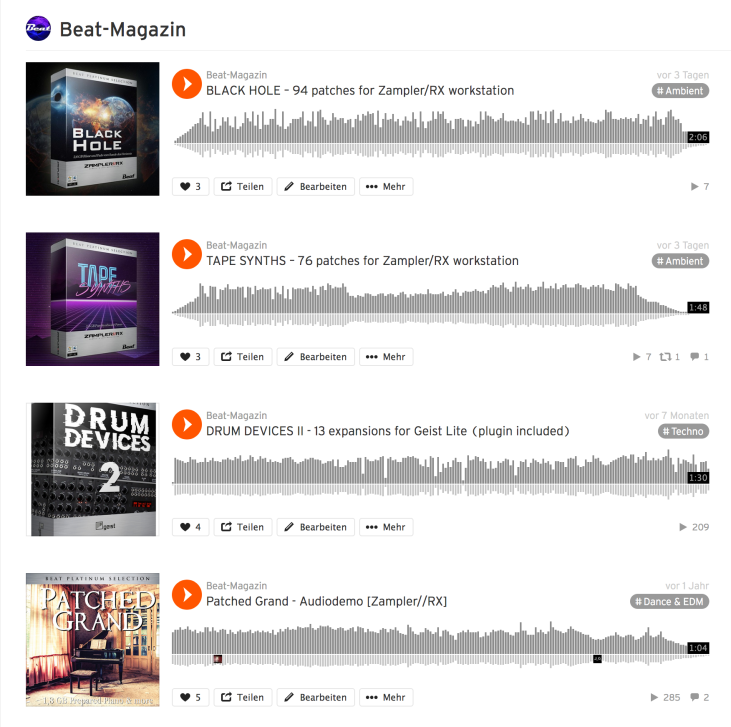Play the BLACK HOLE track
Screen dimensions: 731x727
186,84
